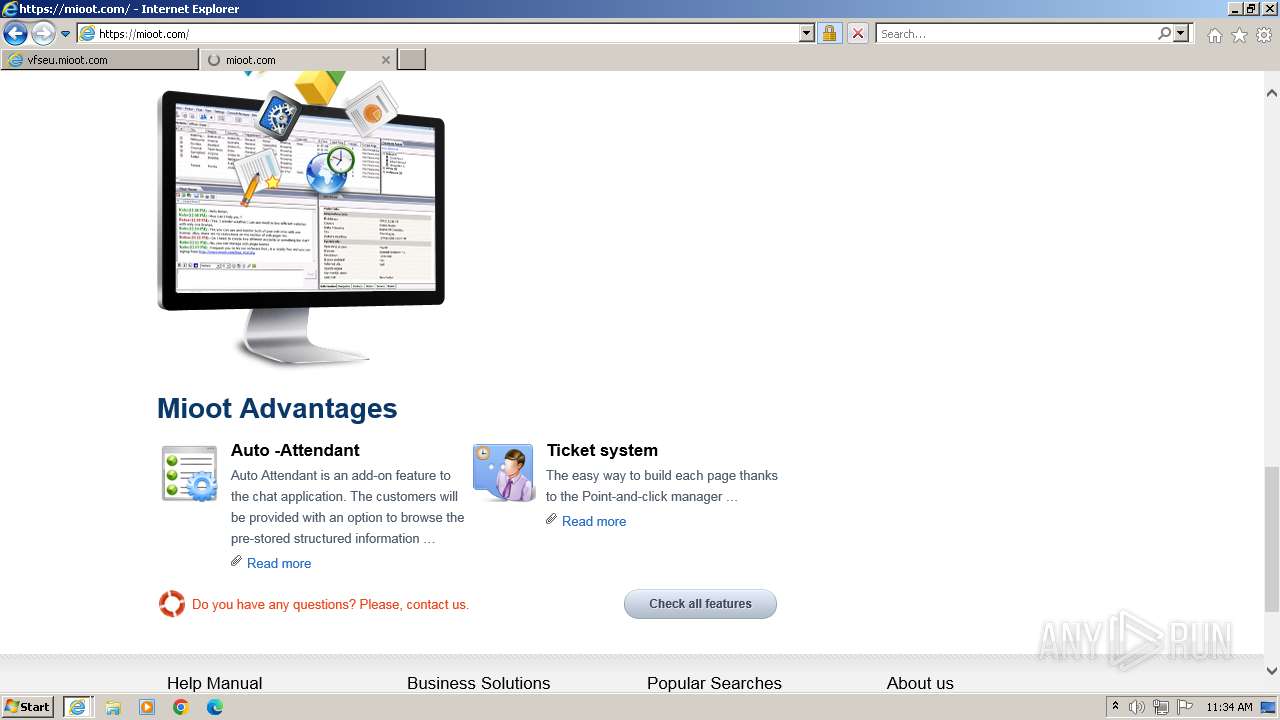The image size is (1280, 720).
Task: Launch Edge from the taskbar
Action: (215, 707)
